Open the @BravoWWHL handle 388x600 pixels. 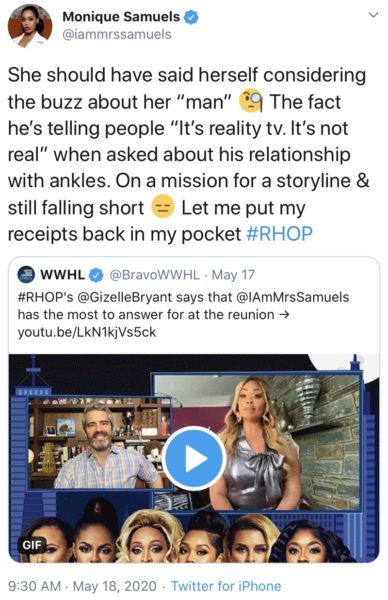(x=155, y=275)
